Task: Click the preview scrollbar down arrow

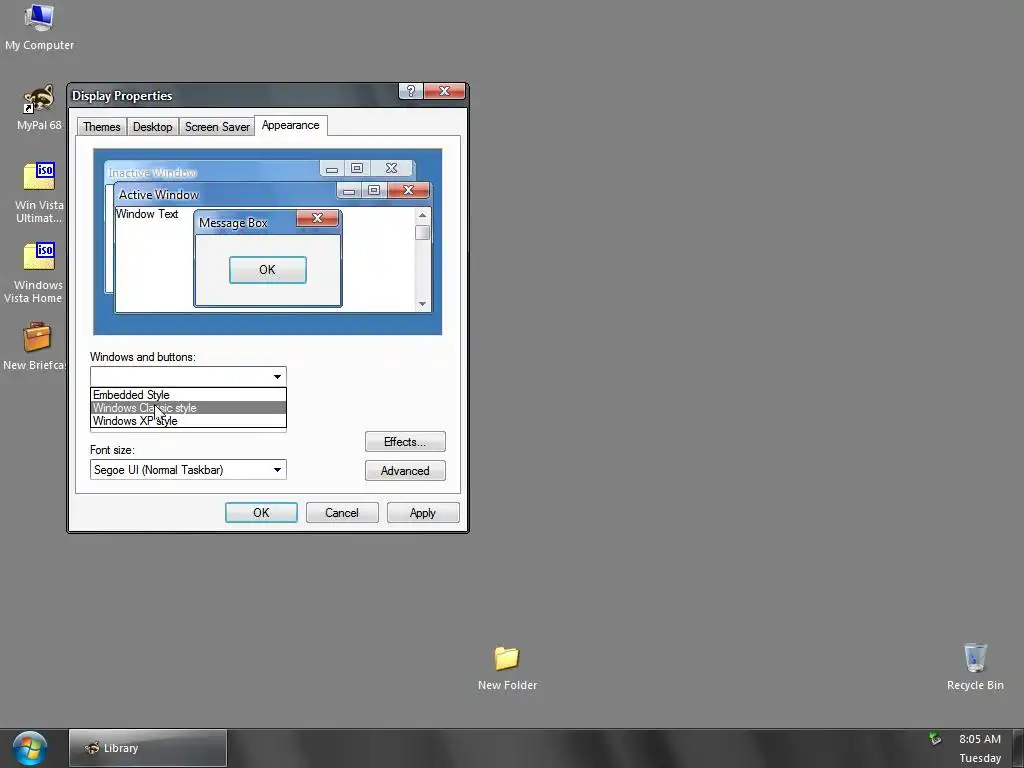Action: (x=423, y=304)
